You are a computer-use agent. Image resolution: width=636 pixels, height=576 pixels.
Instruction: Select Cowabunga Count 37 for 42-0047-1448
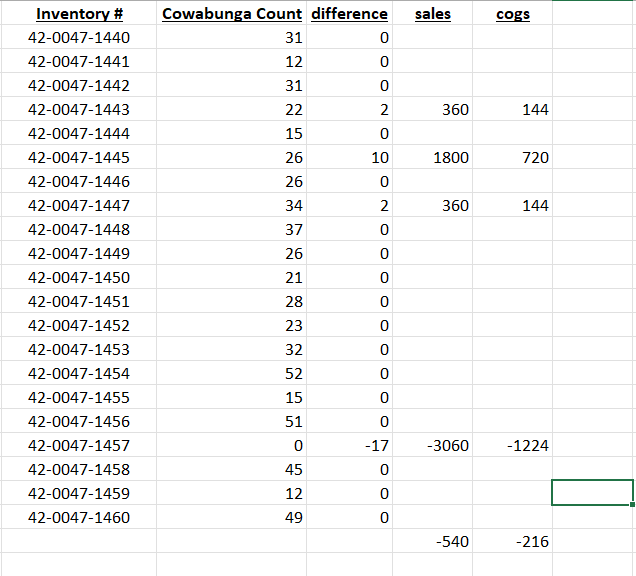pyautogui.click(x=232, y=229)
